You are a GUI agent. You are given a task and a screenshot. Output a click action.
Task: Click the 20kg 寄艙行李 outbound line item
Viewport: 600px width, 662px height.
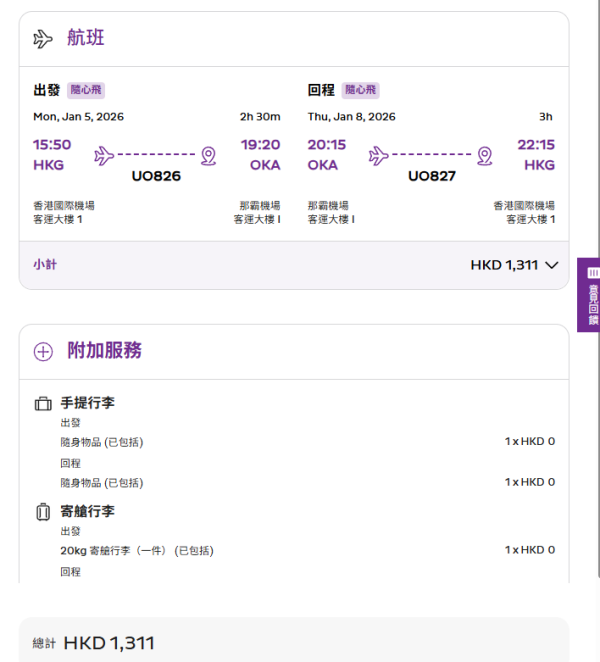coord(137,550)
